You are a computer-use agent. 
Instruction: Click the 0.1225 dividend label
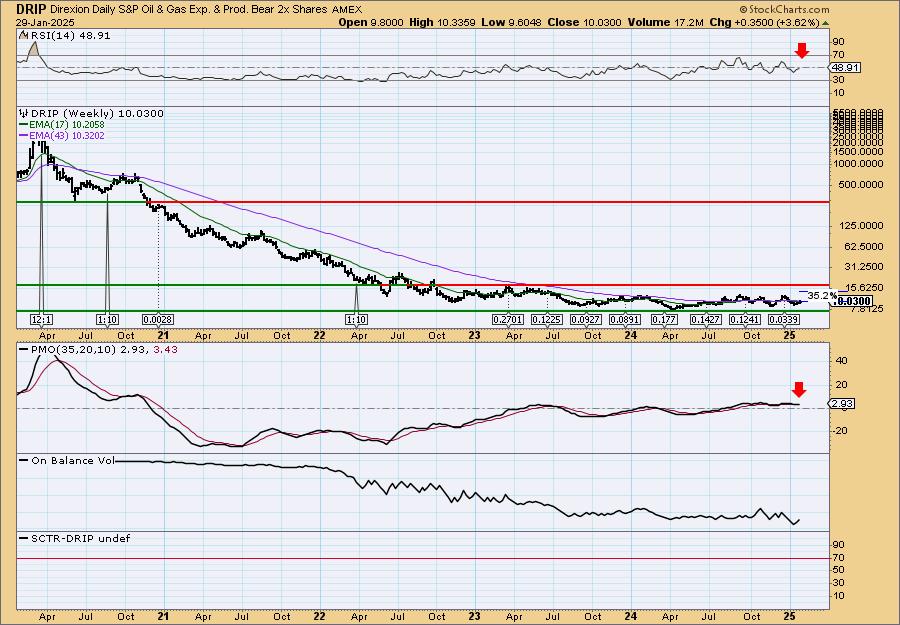coord(546,320)
